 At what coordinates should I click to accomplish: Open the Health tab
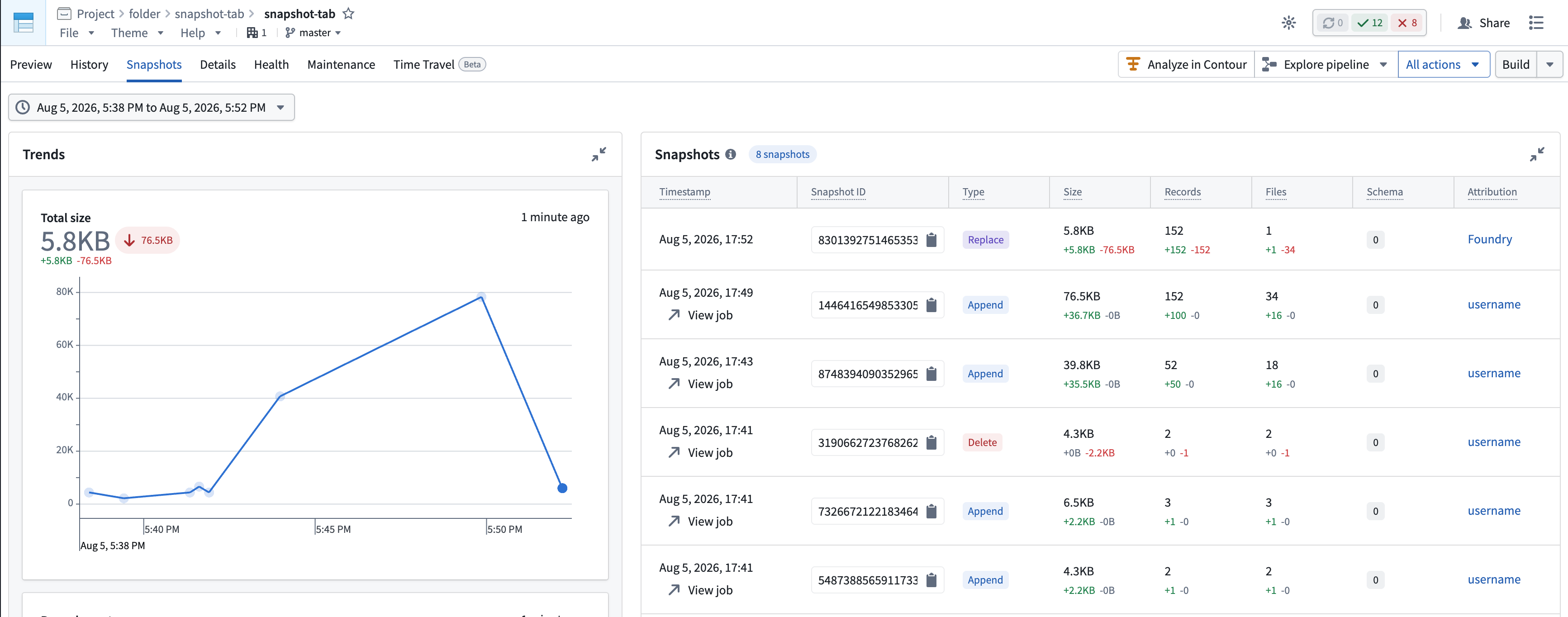point(271,65)
